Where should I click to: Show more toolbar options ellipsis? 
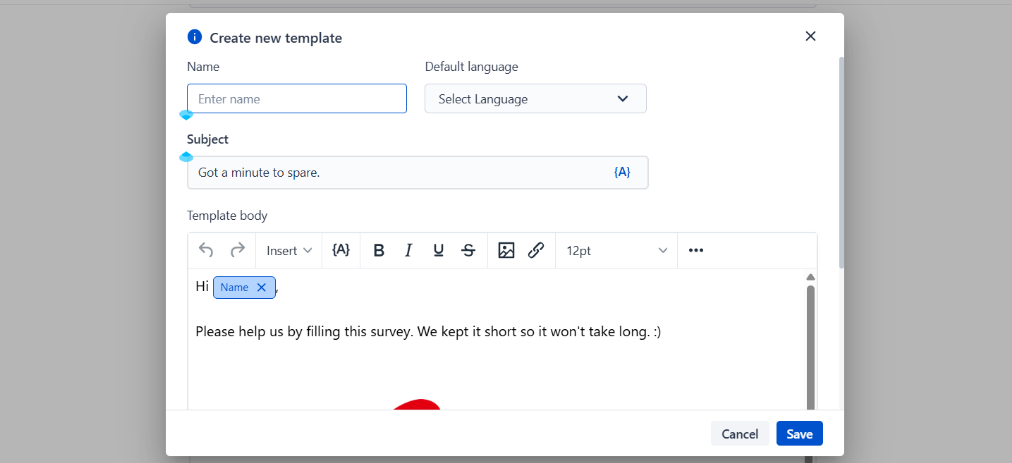(x=696, y=251)
